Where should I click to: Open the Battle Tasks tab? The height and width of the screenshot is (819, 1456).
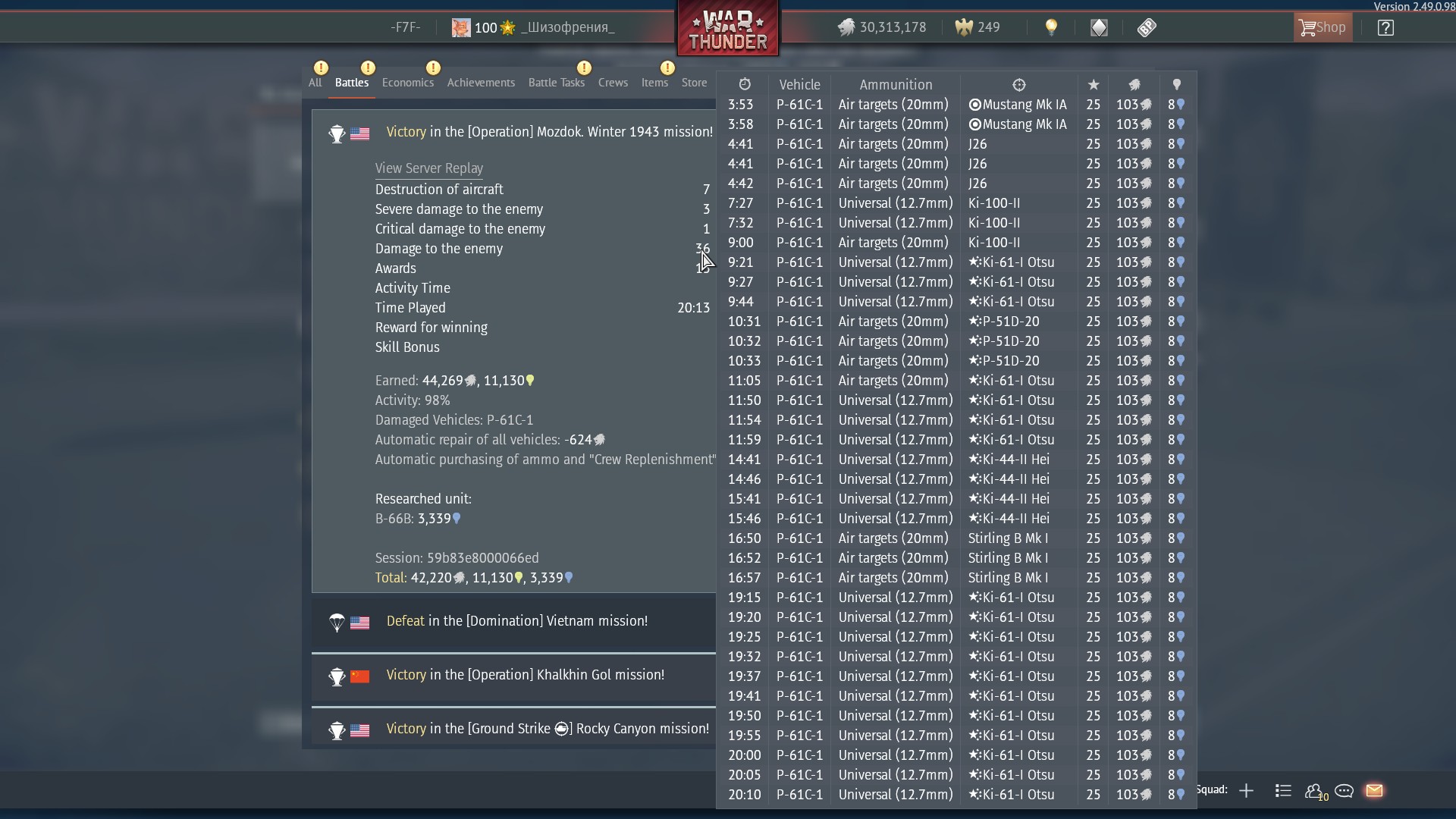(x=557, y=83)
